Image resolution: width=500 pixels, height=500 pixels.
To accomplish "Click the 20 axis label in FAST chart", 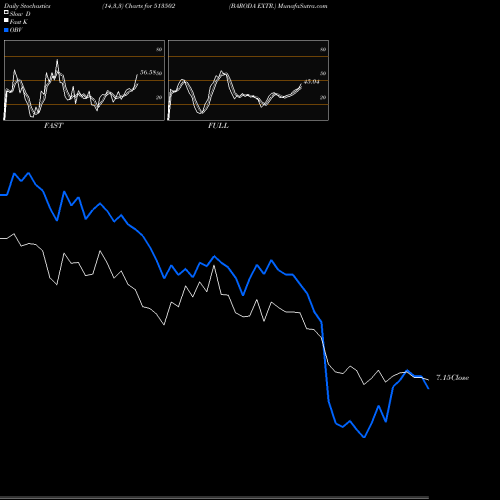I will pyautogui.click(x=159, y=98).
